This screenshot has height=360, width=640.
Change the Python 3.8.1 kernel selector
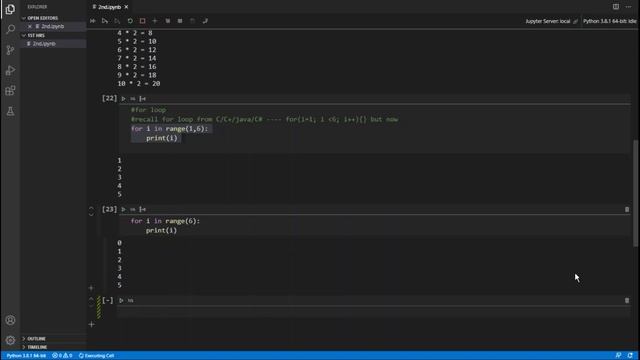click(x=609, y=21)
